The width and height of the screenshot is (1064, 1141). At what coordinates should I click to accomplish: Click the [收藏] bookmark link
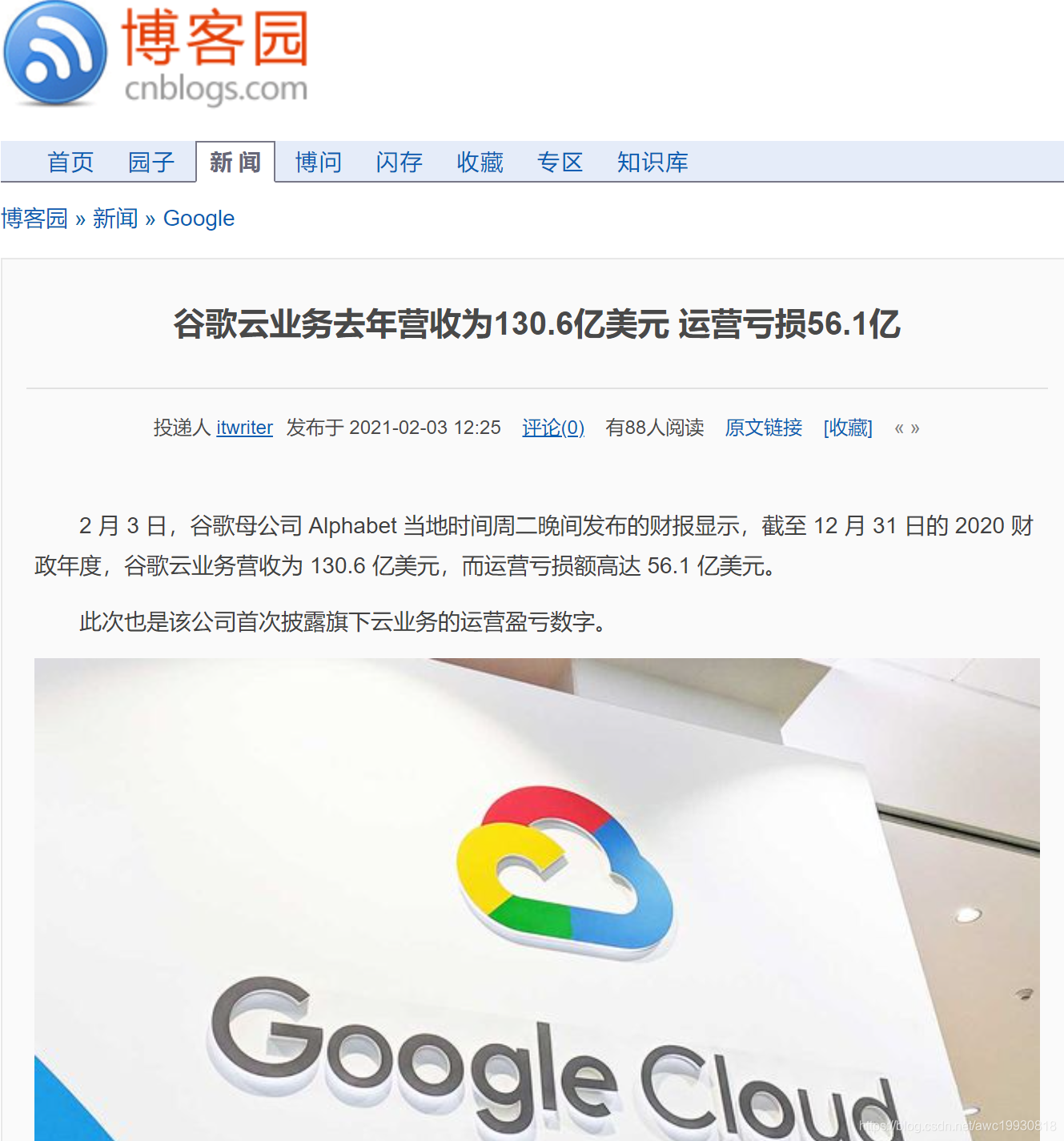(848, 428)
